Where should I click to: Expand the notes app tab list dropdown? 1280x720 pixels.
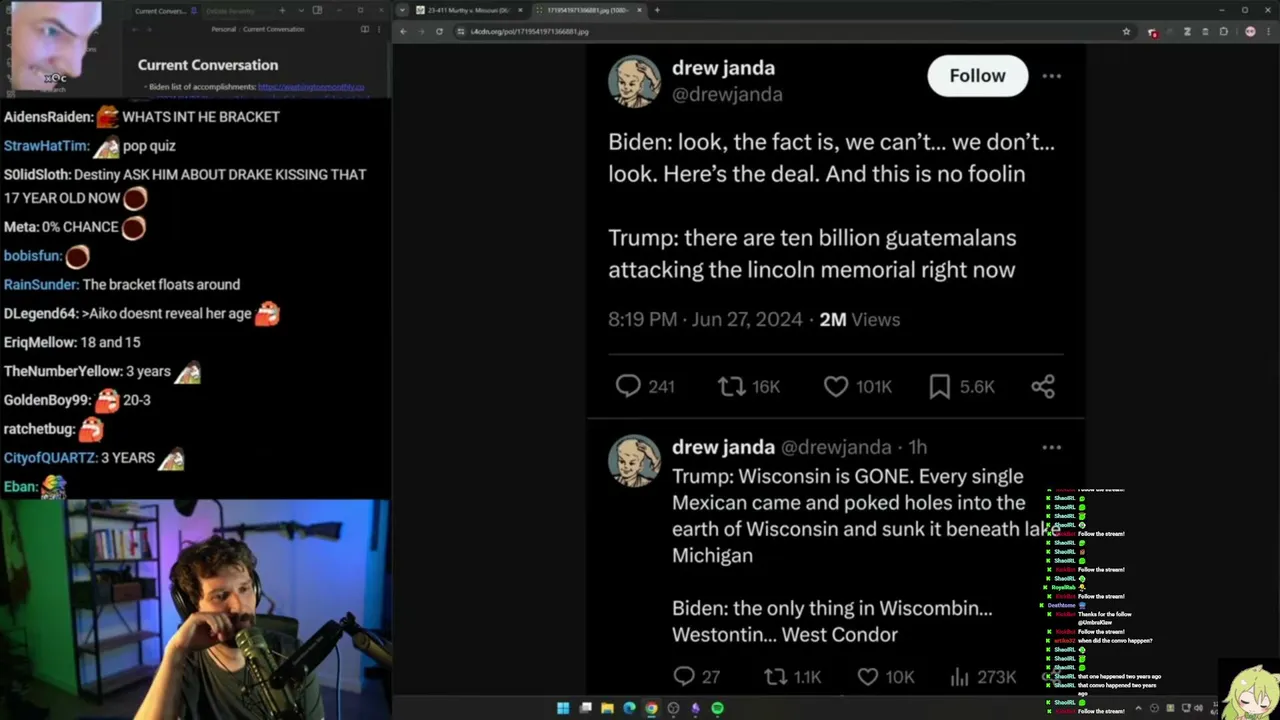pos(300,11)
